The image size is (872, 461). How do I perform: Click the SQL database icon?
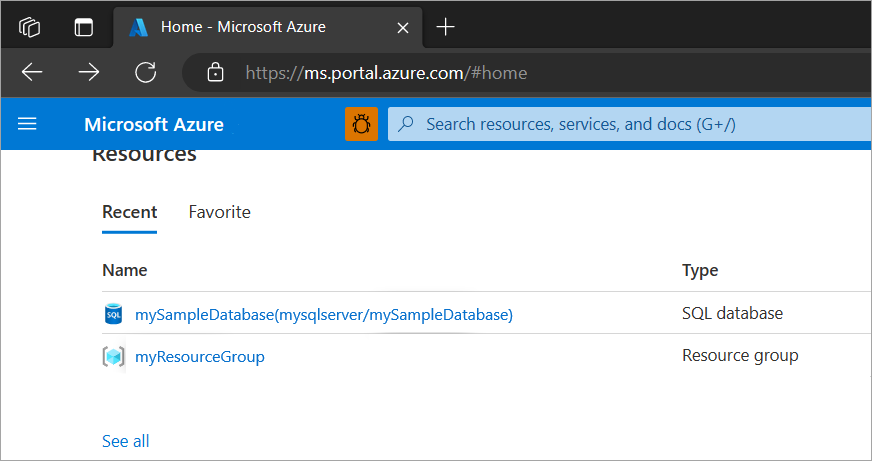tap(113, 314)
